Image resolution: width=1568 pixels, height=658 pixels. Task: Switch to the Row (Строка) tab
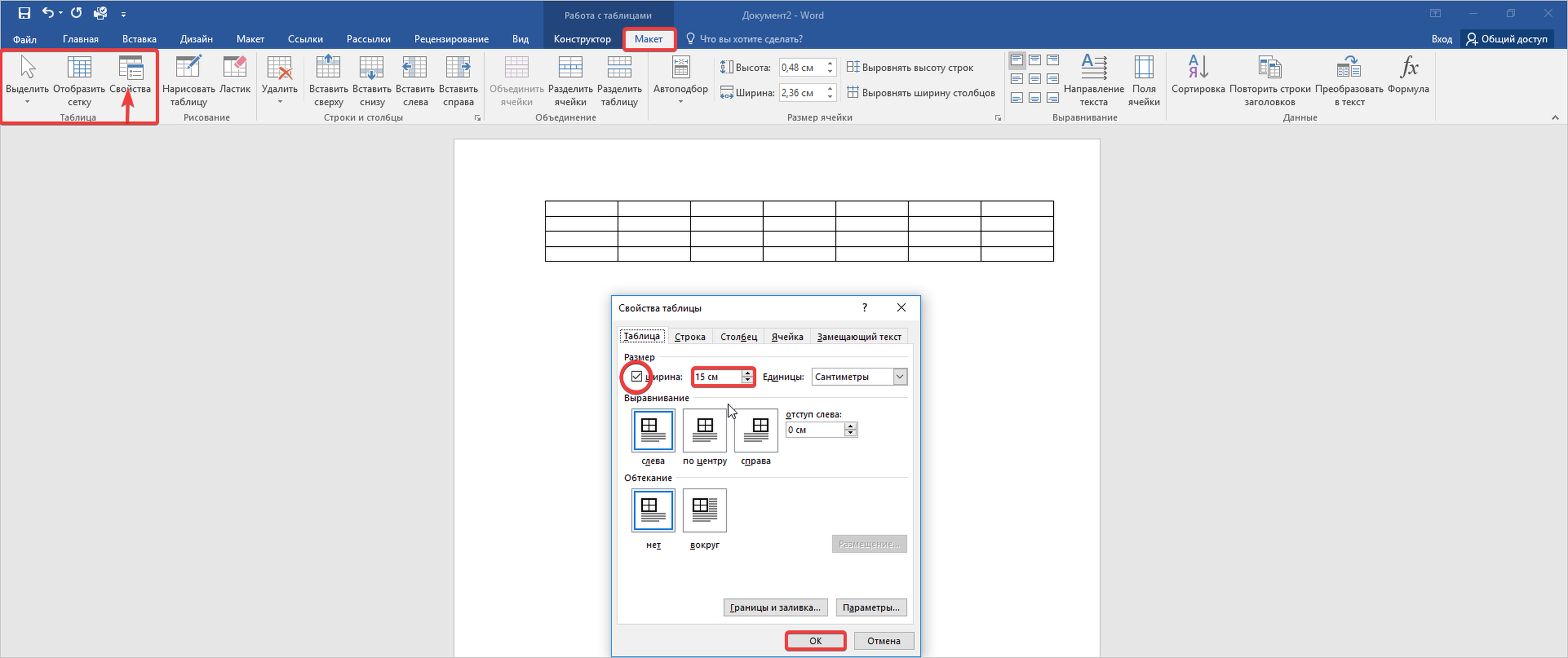690,336
